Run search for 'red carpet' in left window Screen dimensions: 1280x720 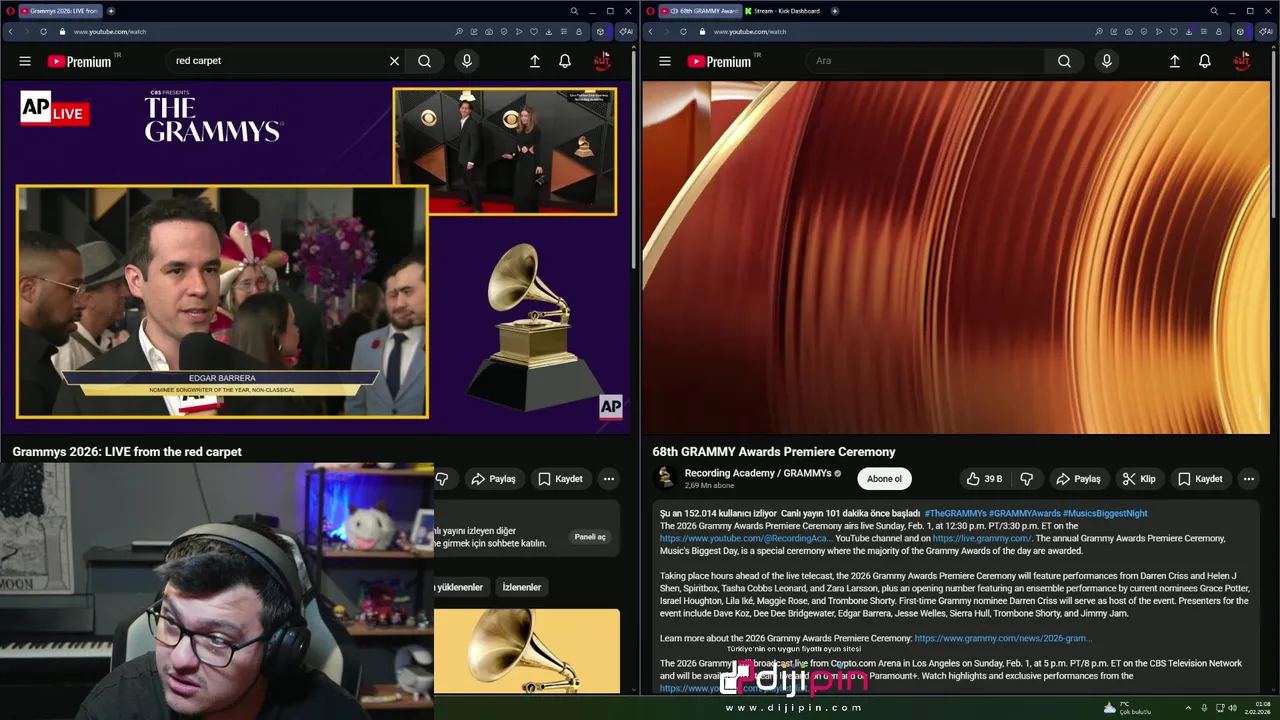(425, 61)
